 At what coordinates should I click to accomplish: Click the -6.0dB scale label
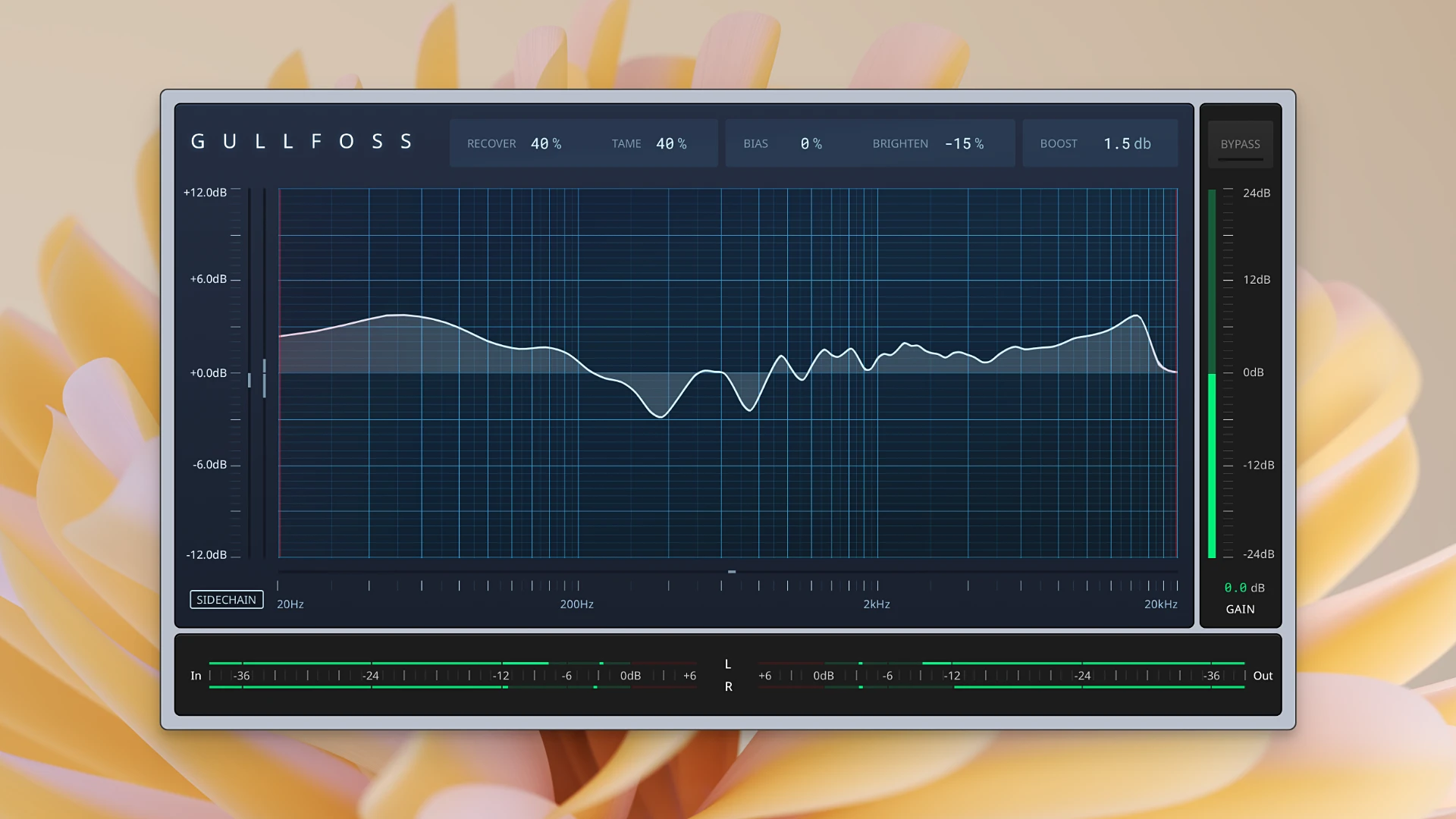pos(209,465)
